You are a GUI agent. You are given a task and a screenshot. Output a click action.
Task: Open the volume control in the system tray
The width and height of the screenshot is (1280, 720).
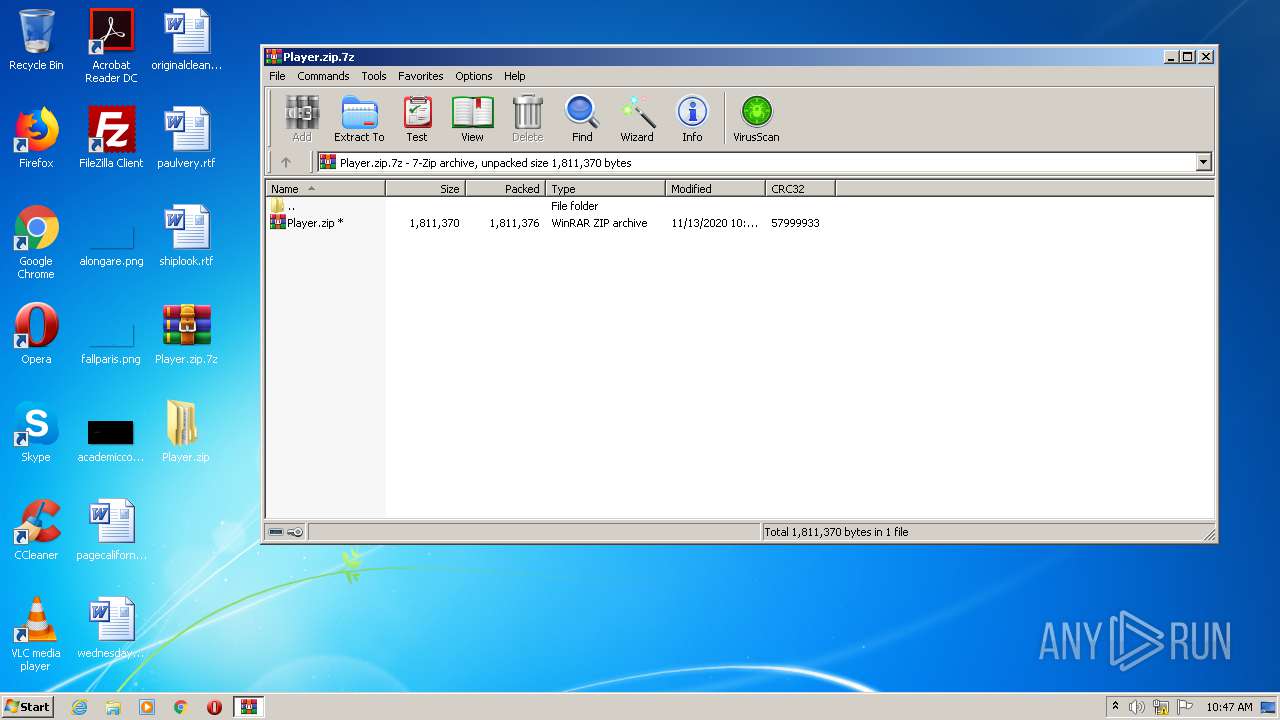tap(1137, 707)
